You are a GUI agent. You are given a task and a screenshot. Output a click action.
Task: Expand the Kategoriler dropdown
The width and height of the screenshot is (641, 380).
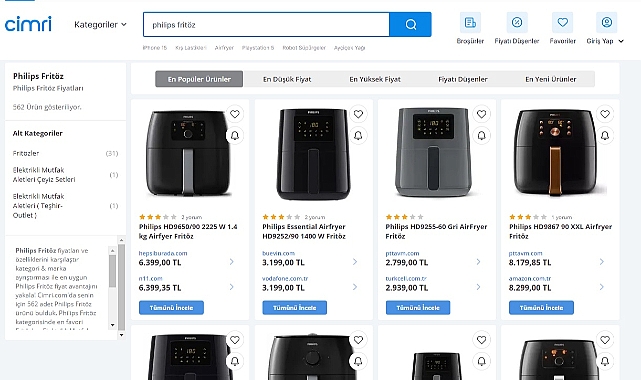[101, 25]
